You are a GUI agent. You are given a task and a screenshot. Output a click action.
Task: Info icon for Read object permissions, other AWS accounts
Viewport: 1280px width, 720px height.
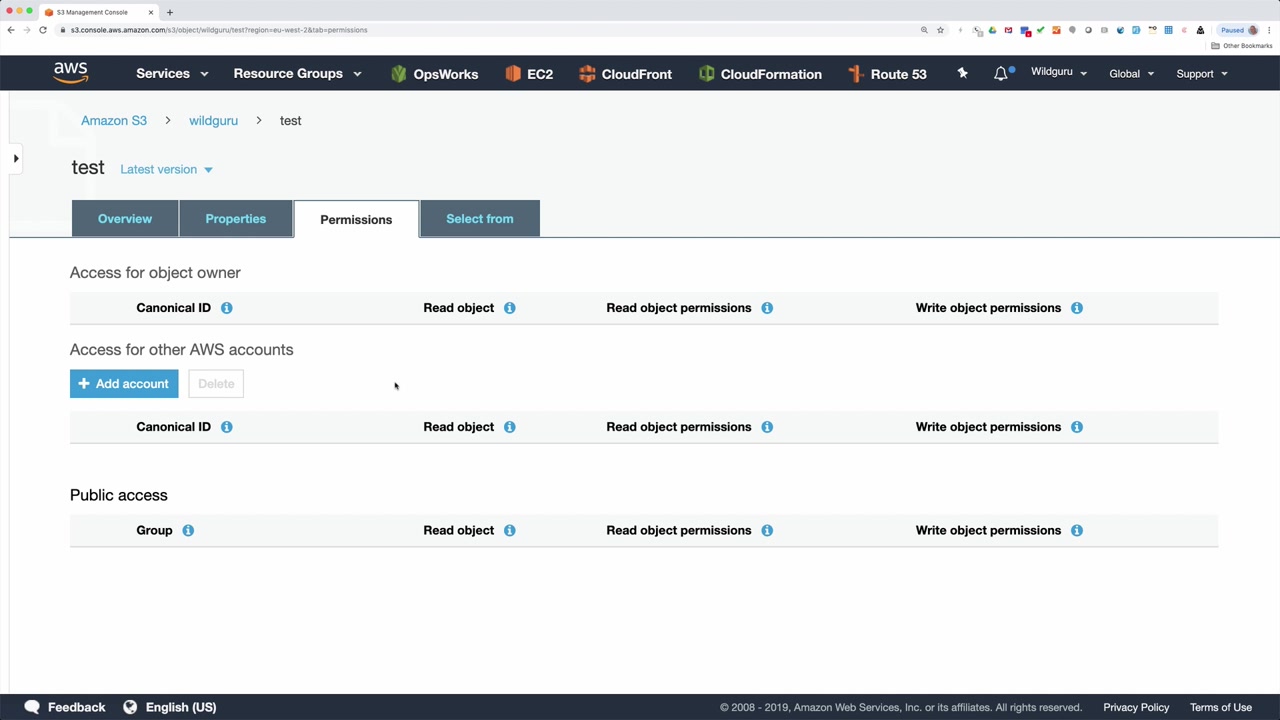[x=767, y=427]
